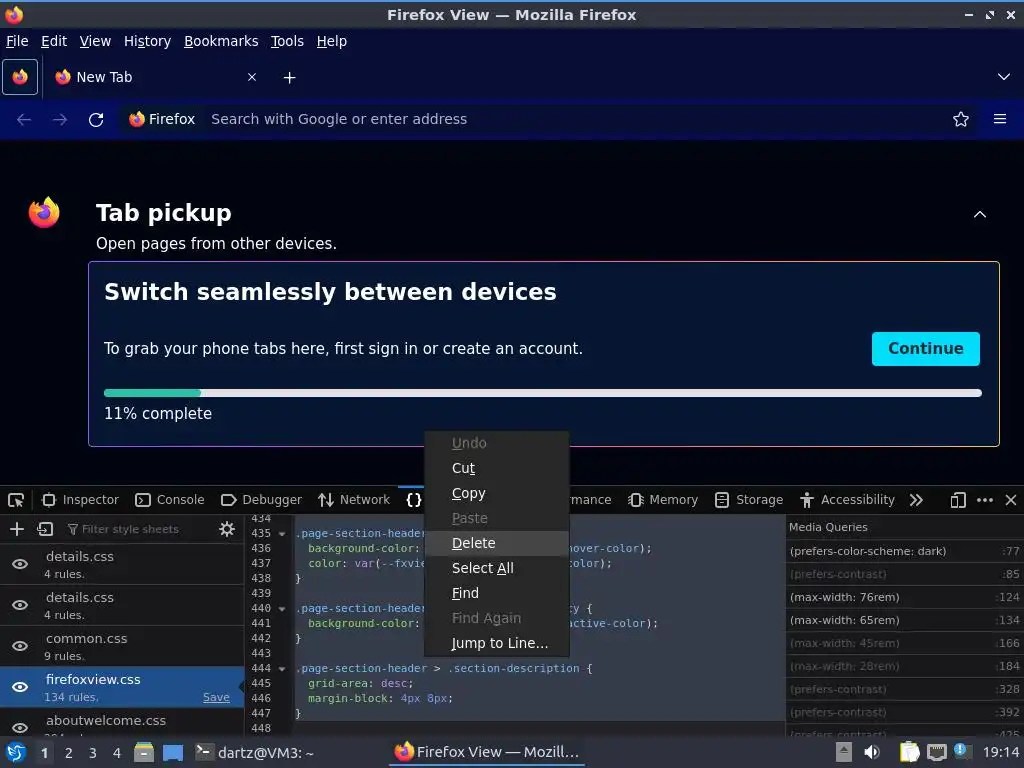Click the 11% setup progress bar
This screenshot has height=768, width=1024.
(543, 393)
